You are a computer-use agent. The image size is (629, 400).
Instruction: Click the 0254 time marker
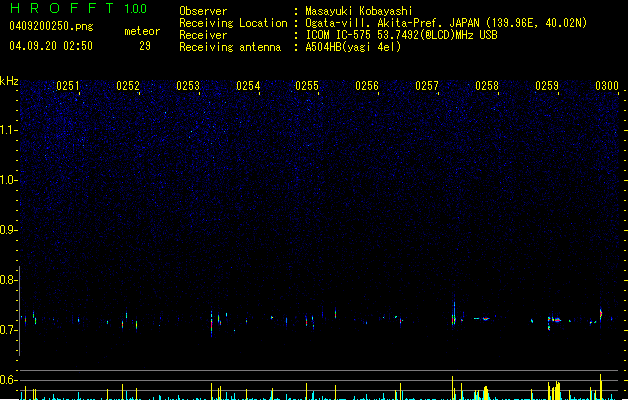(x=248, y=86)
